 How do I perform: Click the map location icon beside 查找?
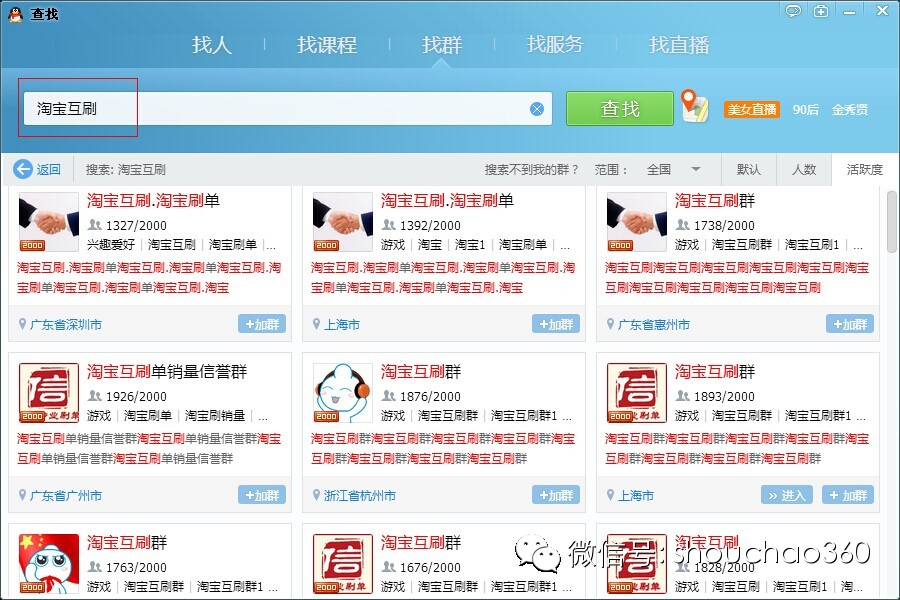(695, 106)
